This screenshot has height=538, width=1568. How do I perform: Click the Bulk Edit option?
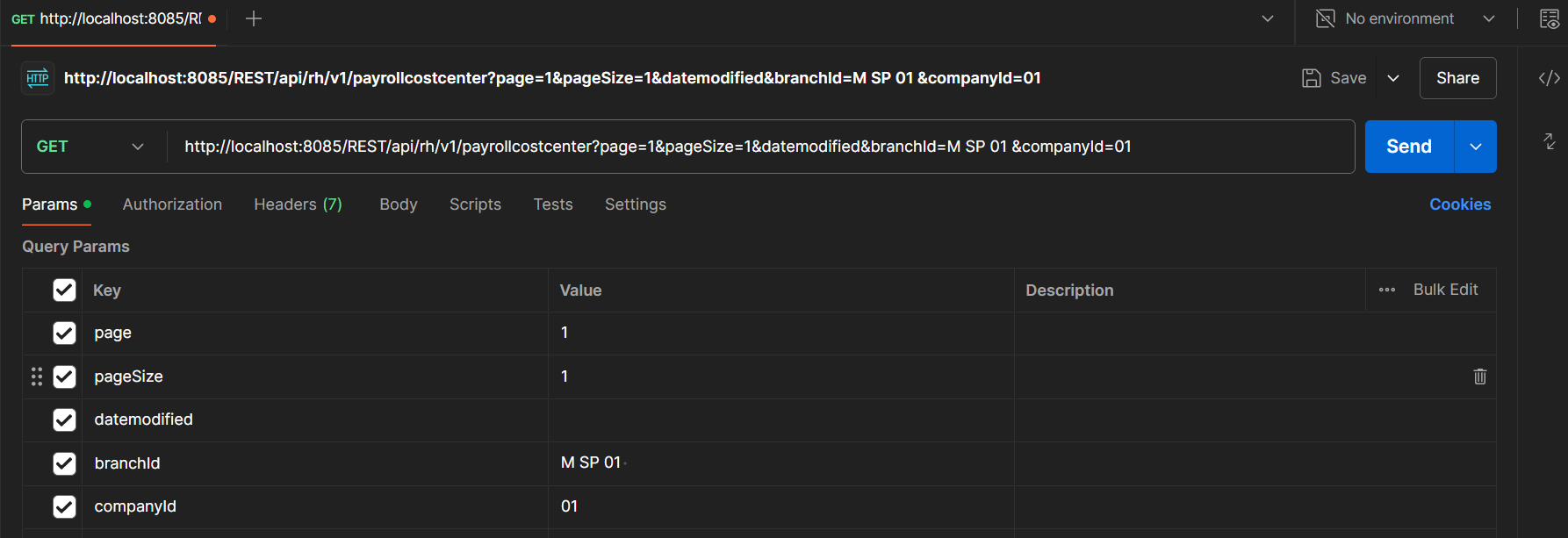point(1445,290)
